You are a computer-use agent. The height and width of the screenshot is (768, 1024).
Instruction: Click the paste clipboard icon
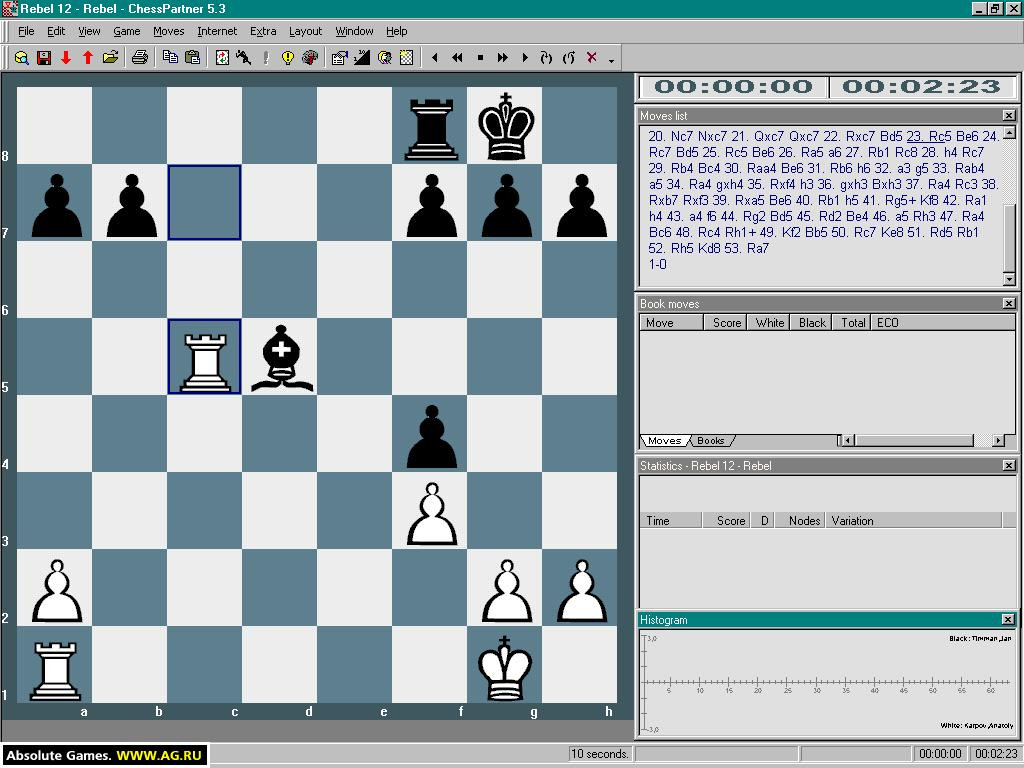(193, 57)
